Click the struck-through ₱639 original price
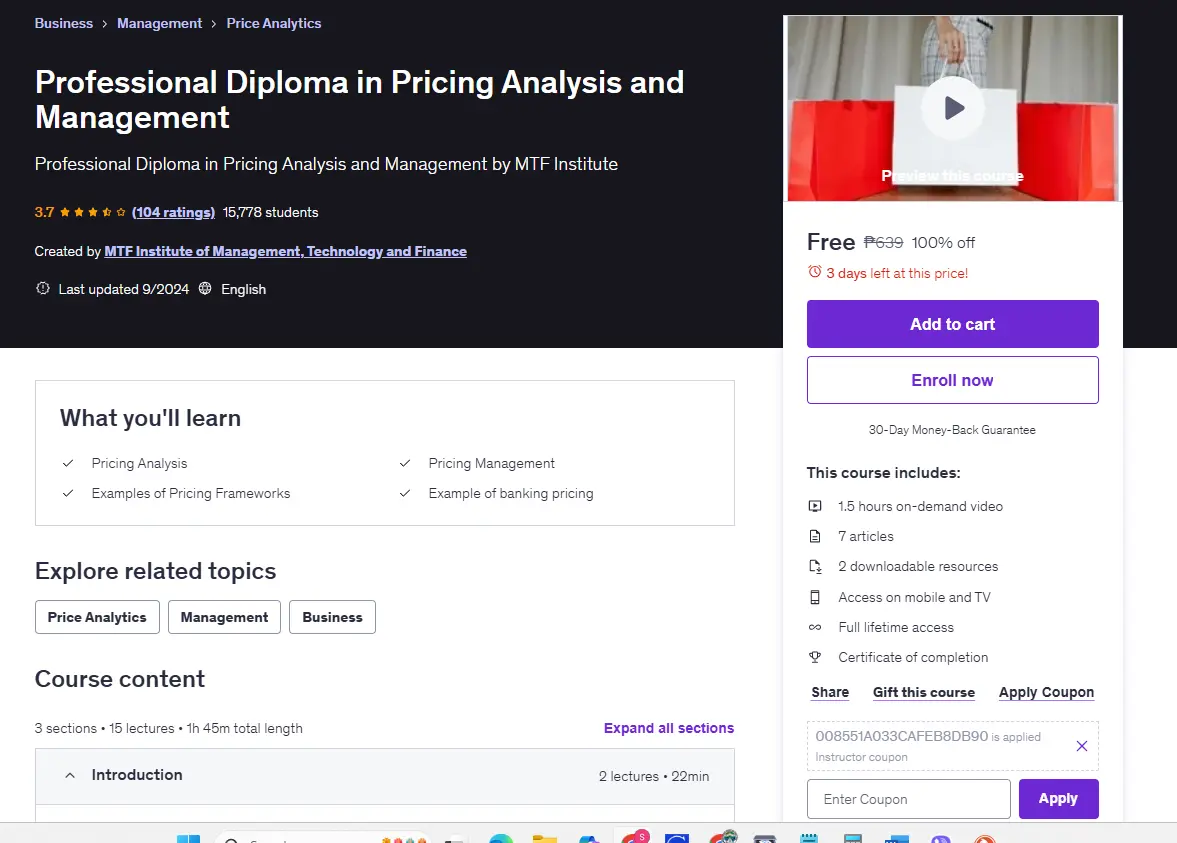This screenshot has height=843, width=1177. 884,242
